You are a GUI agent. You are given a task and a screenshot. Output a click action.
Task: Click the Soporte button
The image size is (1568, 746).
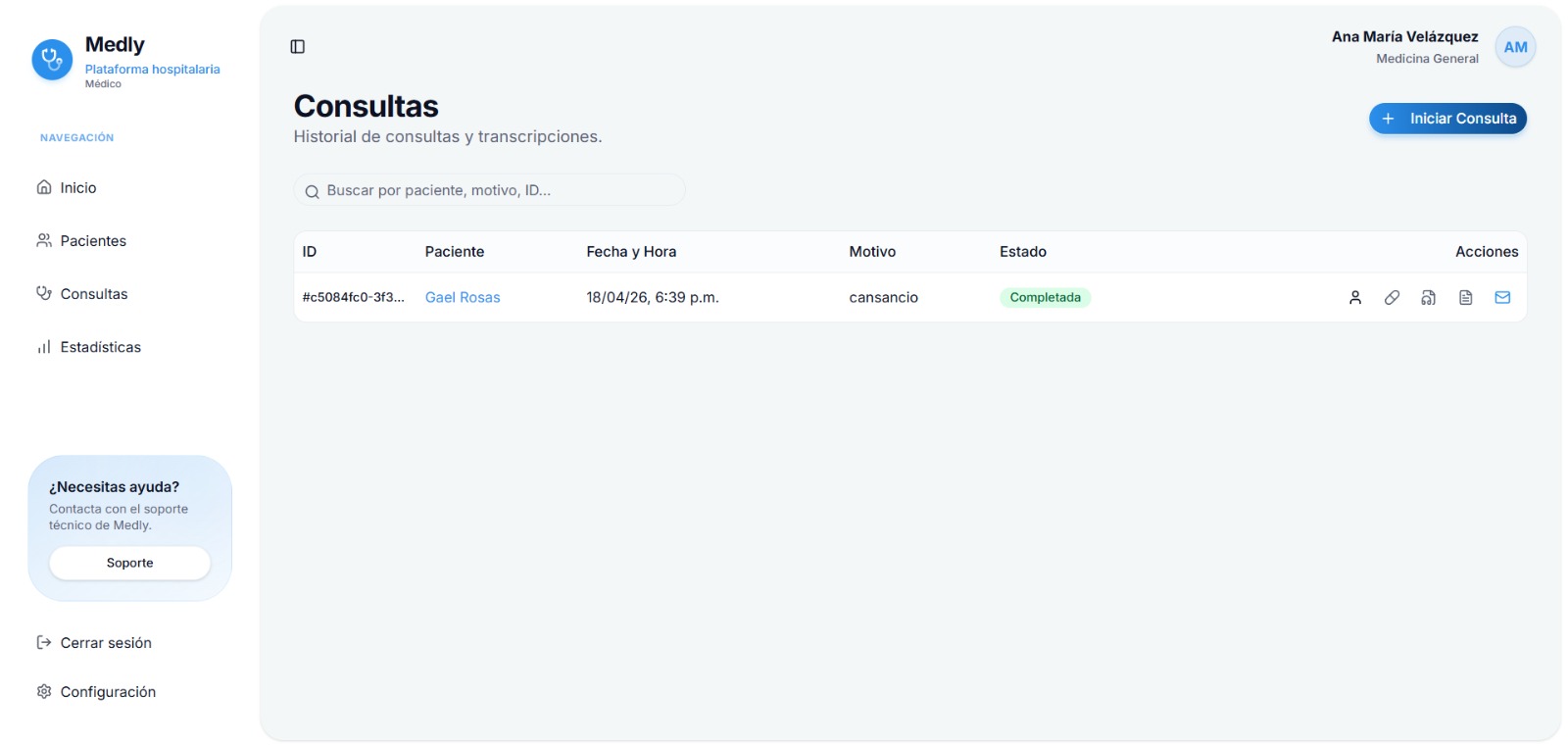[129, 563]
